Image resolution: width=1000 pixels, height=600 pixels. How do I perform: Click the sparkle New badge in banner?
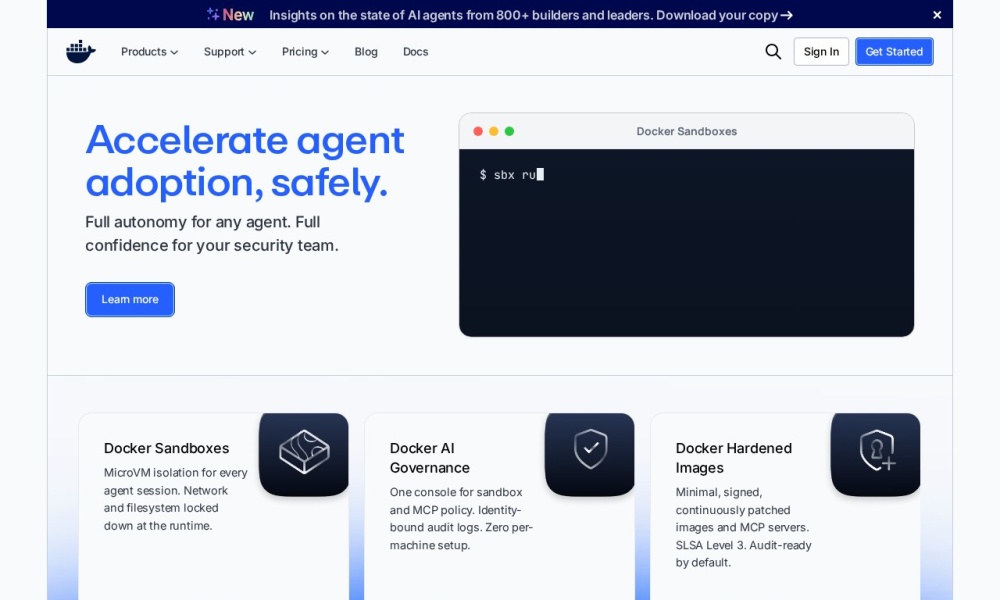click(x=230, y=15)
